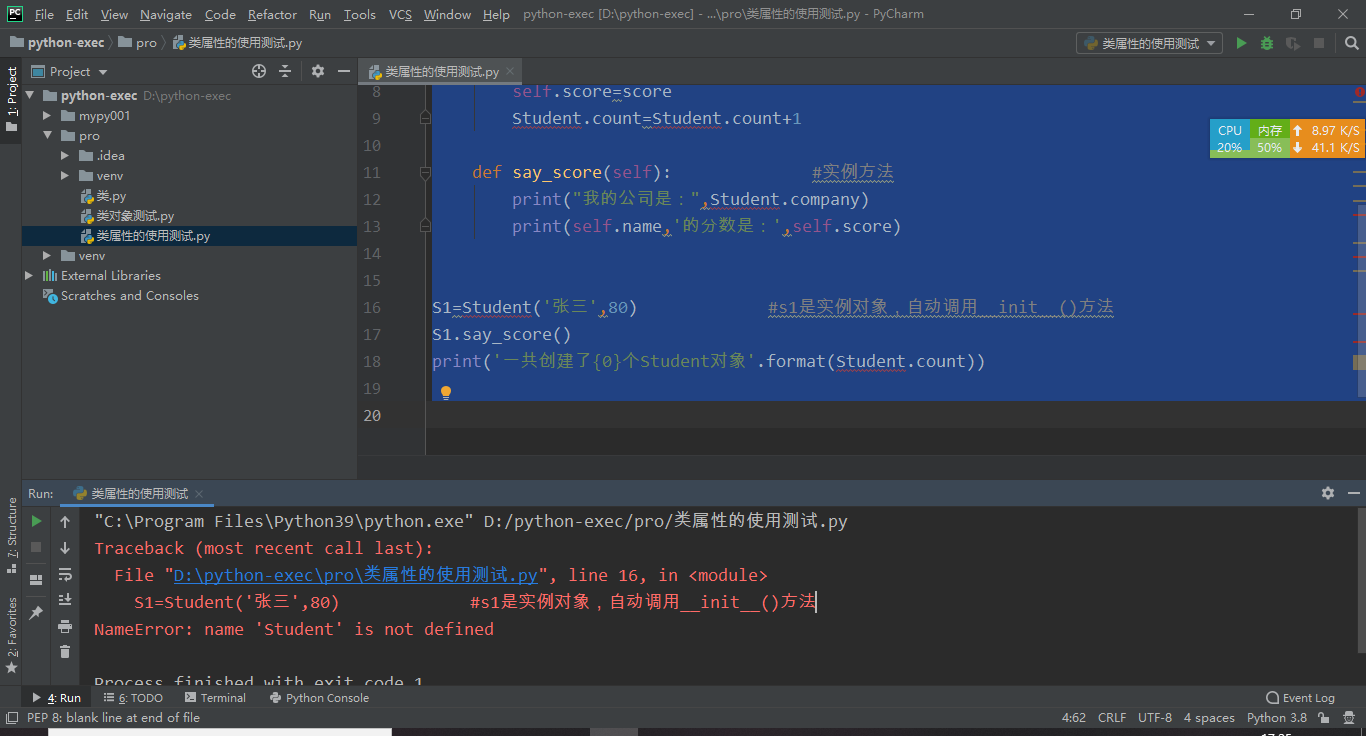The width and height of the screenshot is (1366, 736).
Task: Run the current configuration from the top toolbar
Action: click(x=1241, y=43)
